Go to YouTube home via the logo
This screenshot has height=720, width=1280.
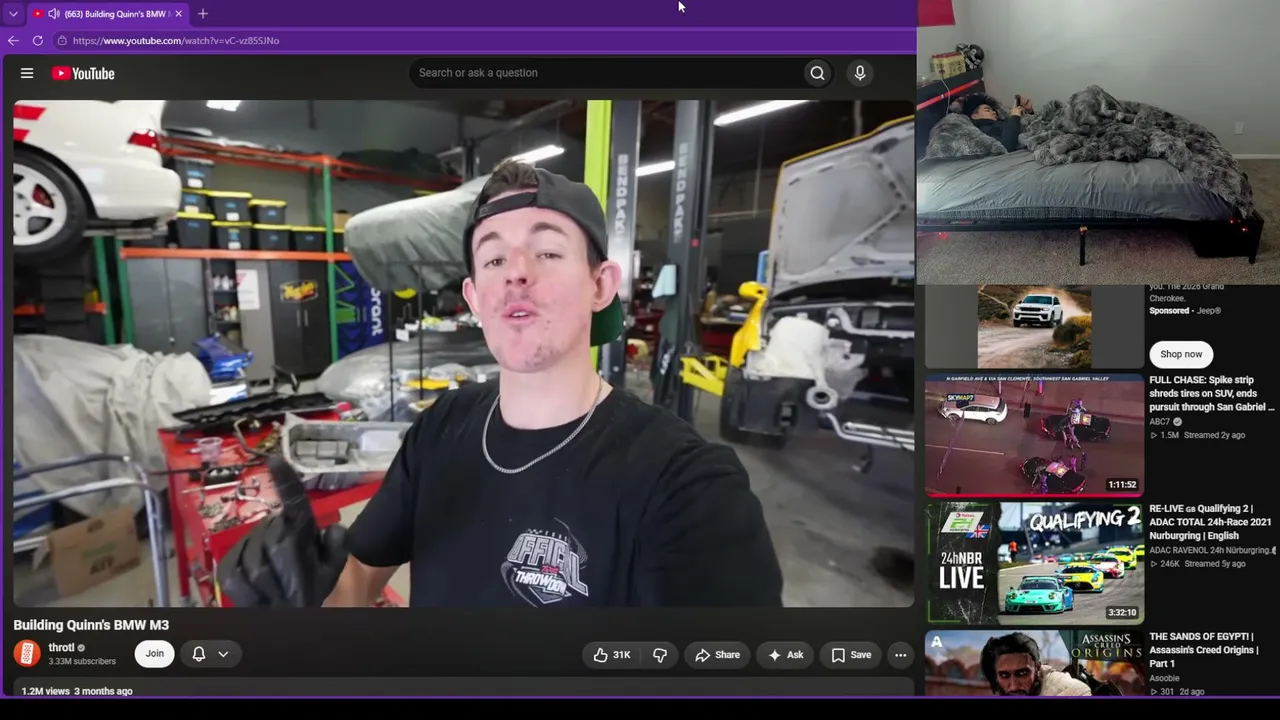point(83,73)
